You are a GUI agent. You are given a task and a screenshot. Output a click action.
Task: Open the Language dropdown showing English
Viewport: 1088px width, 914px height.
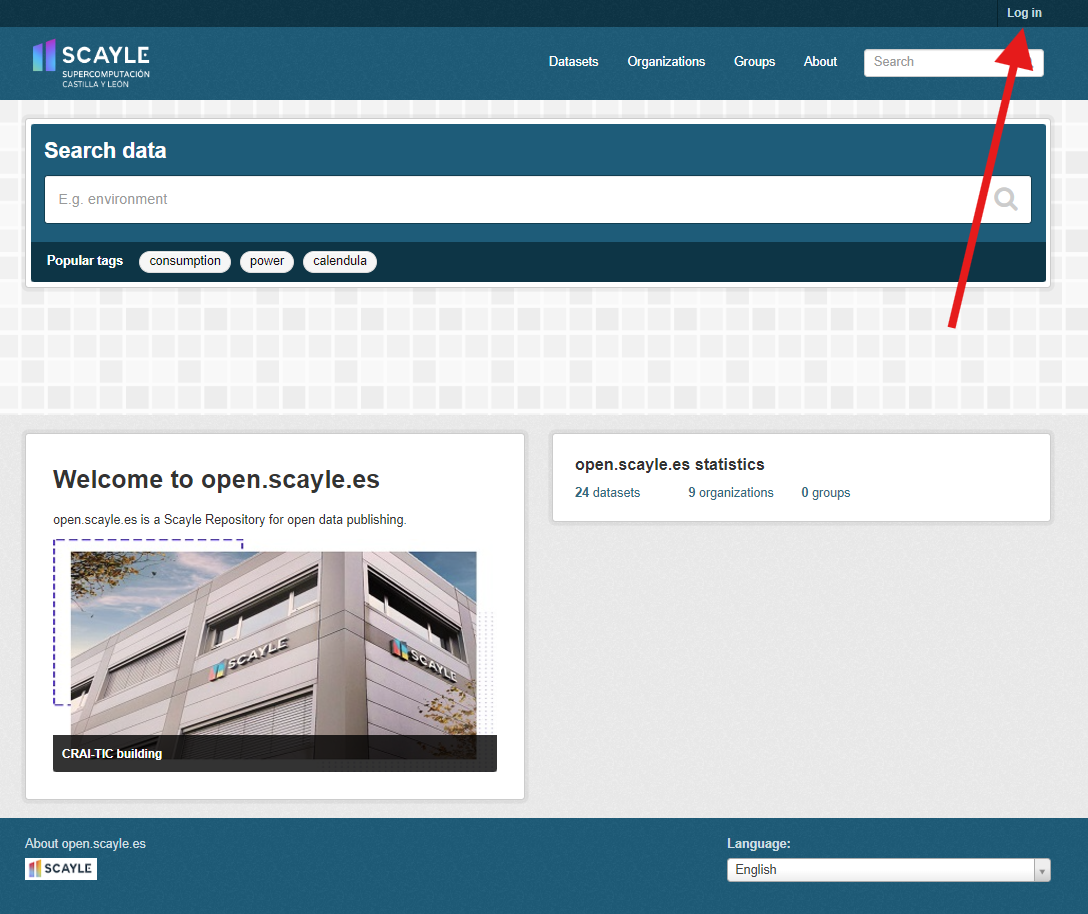click(888, 870)
